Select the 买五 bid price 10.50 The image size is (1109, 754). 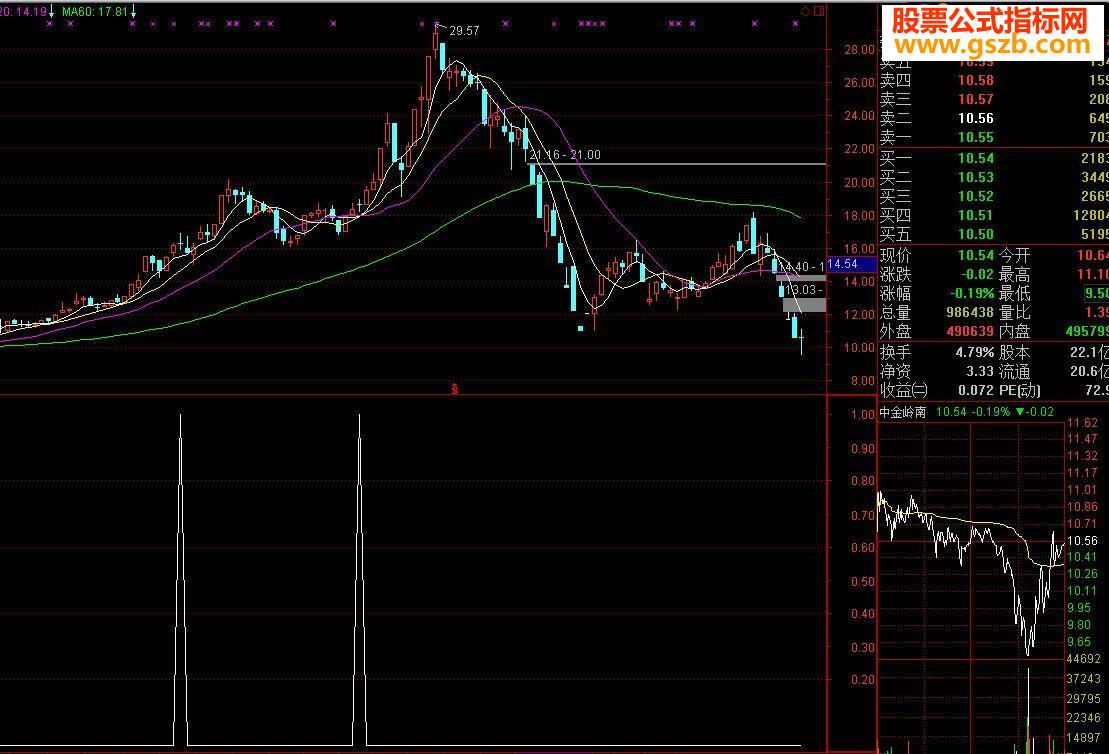975,235
